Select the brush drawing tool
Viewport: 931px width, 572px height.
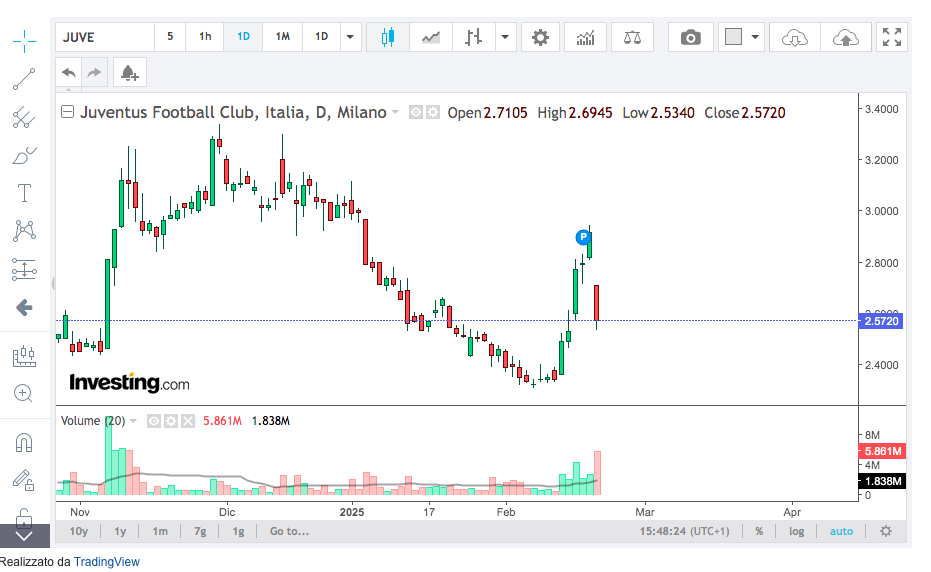click(24, 156)
